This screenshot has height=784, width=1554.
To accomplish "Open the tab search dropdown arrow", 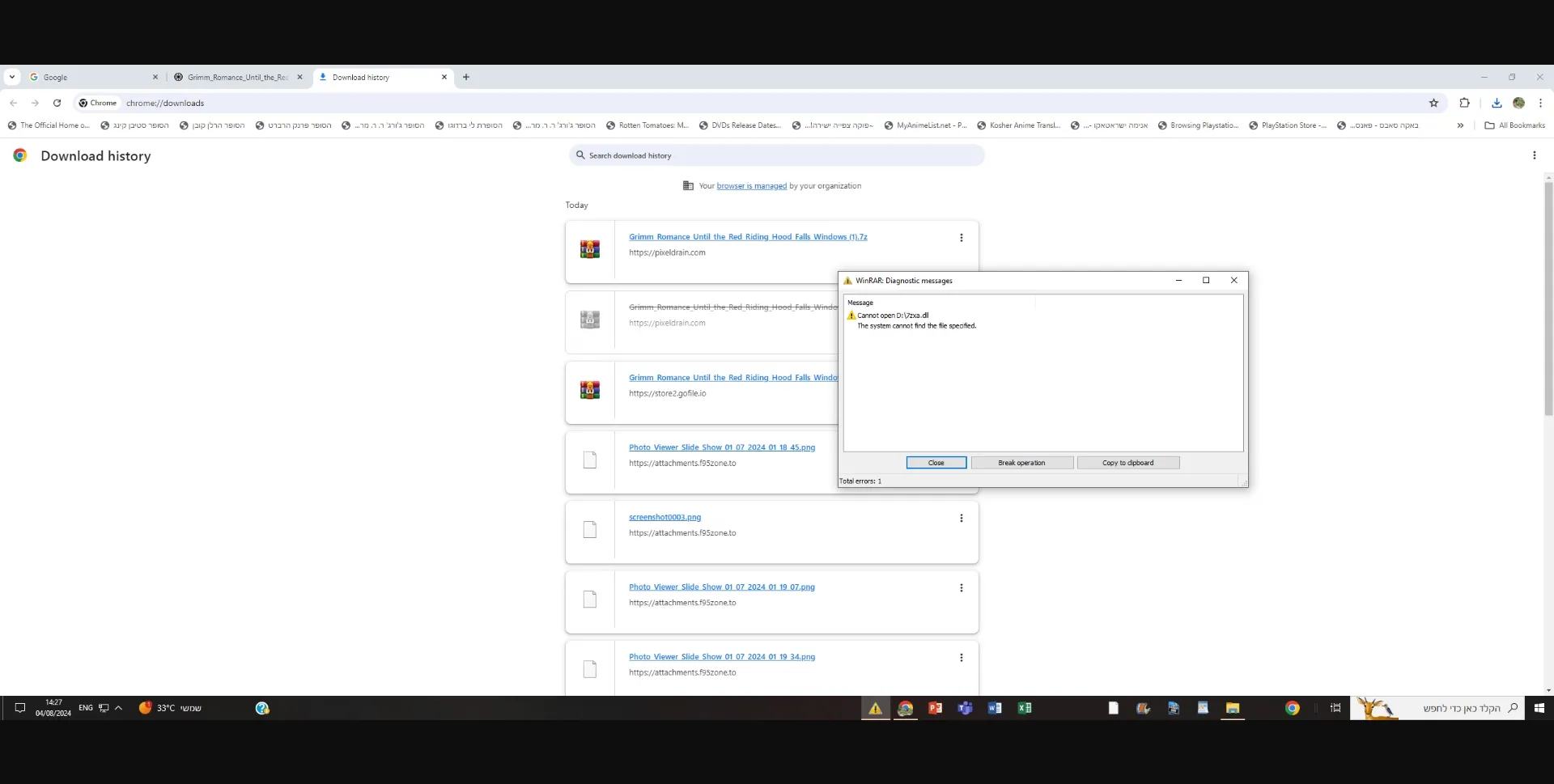I will pyautogui.click(x=12, y=77).
